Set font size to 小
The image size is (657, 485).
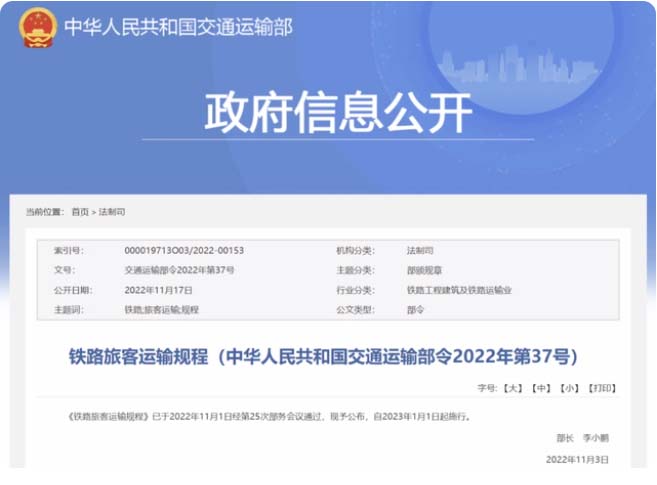pyautogui.click(x=569, y=388)
